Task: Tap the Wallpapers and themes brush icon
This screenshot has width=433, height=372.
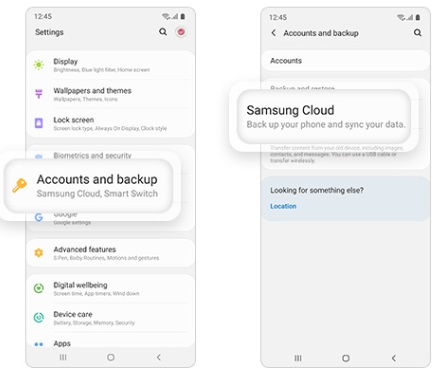Action: [x=39, y=94]
